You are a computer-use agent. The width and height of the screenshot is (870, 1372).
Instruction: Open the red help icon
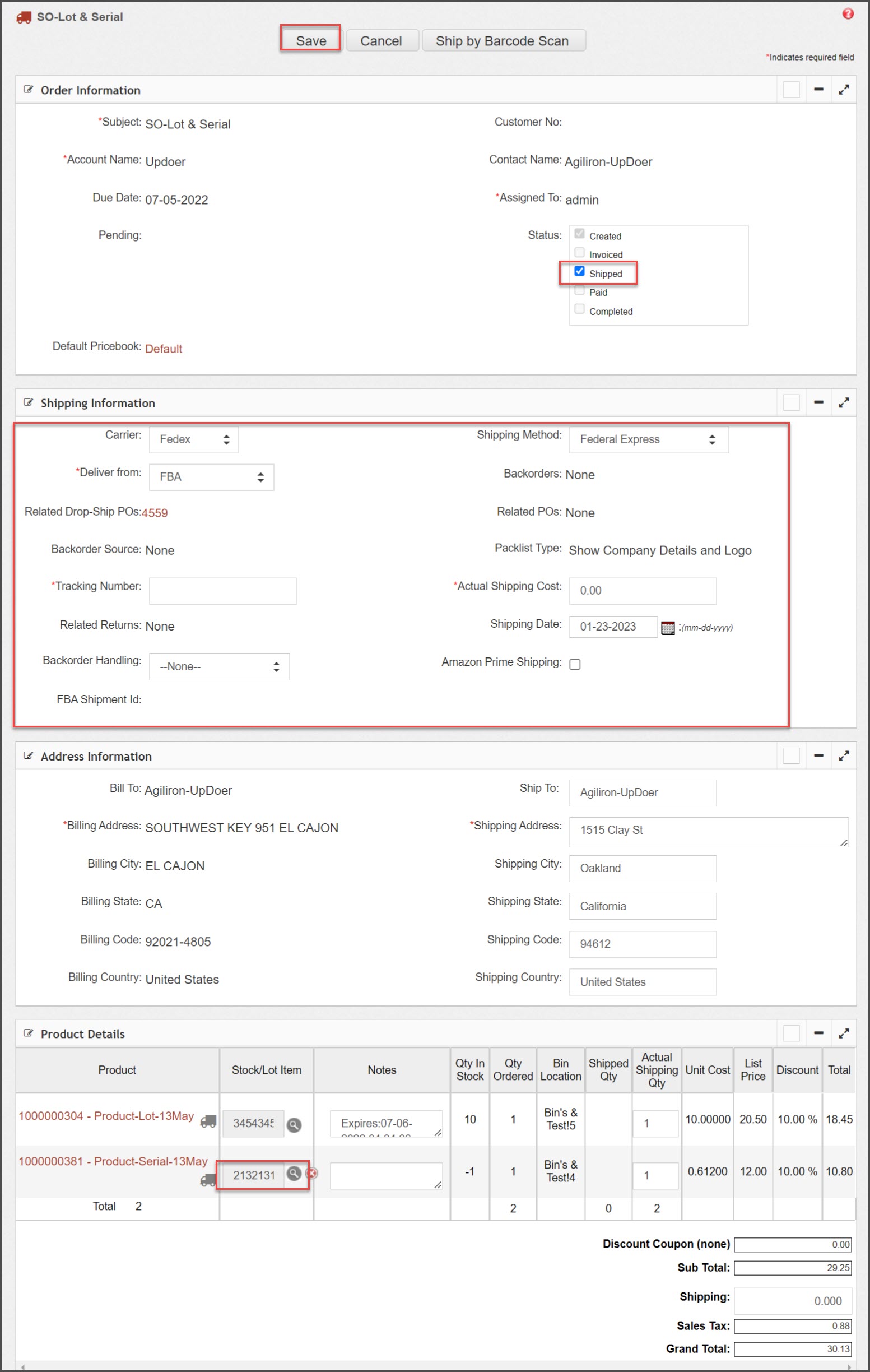click(848, 14)
